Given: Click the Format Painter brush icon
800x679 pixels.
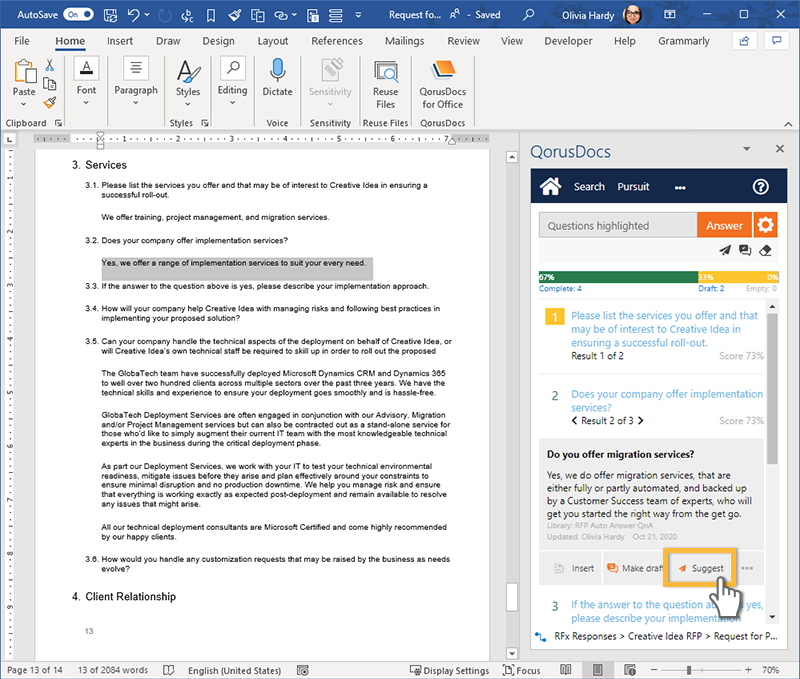Looking at the screenshot, I should (x=50, y=102).
